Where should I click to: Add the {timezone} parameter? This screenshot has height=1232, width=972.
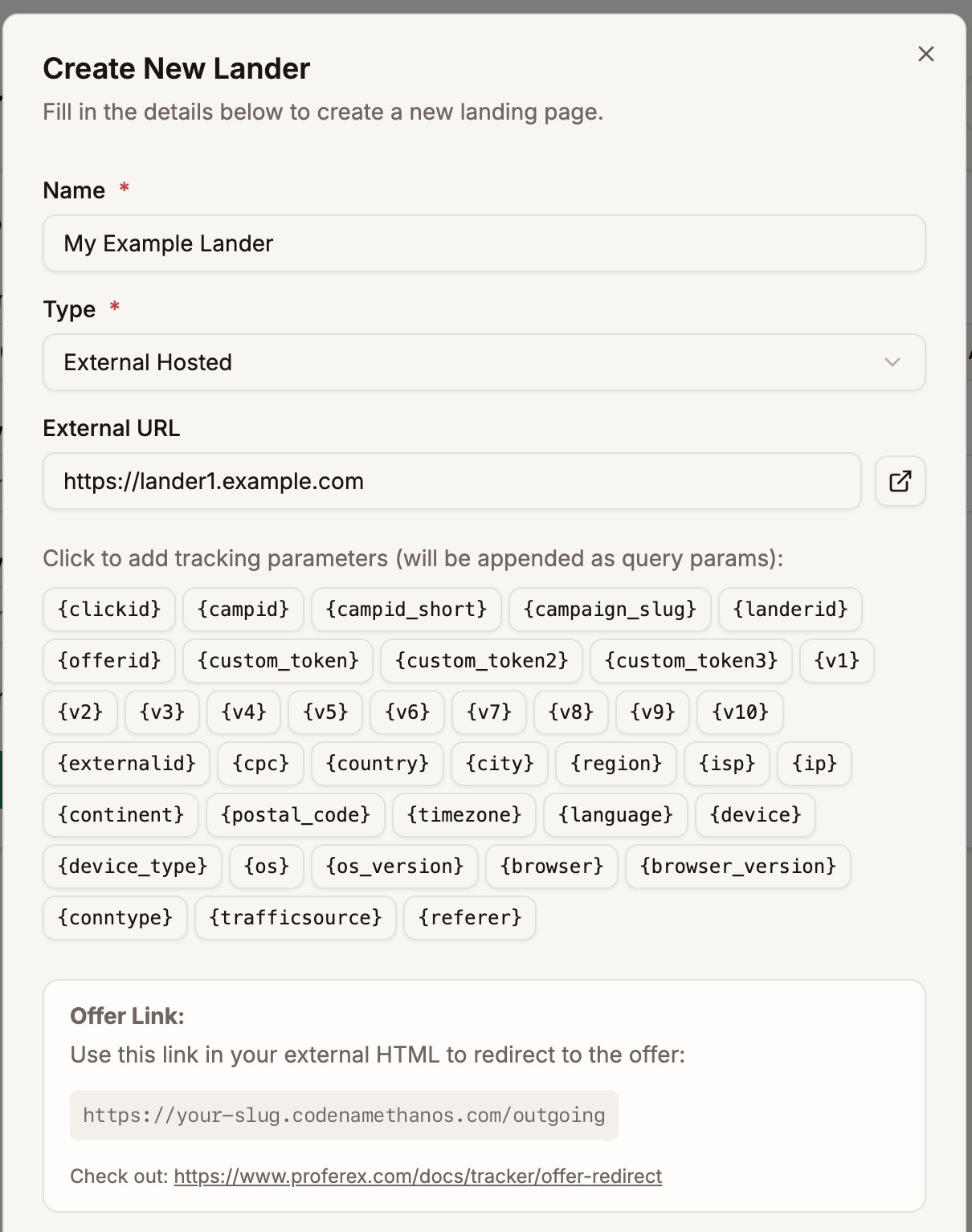(x=464, y=814)
